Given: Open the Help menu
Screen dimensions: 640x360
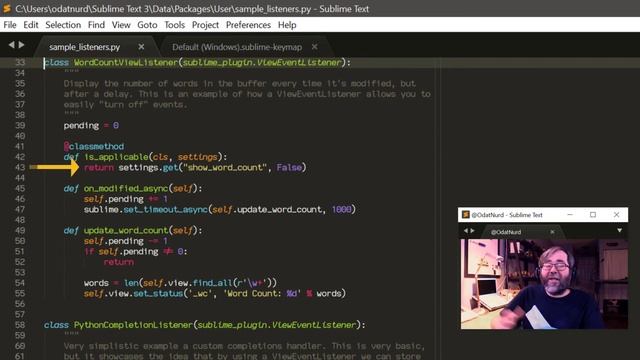Looking at the screenshot, I should [287, 25].
